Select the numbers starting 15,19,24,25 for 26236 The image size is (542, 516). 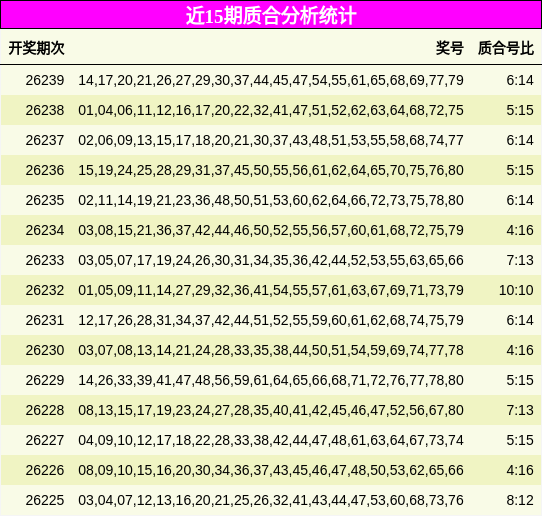tap(271, 170)
